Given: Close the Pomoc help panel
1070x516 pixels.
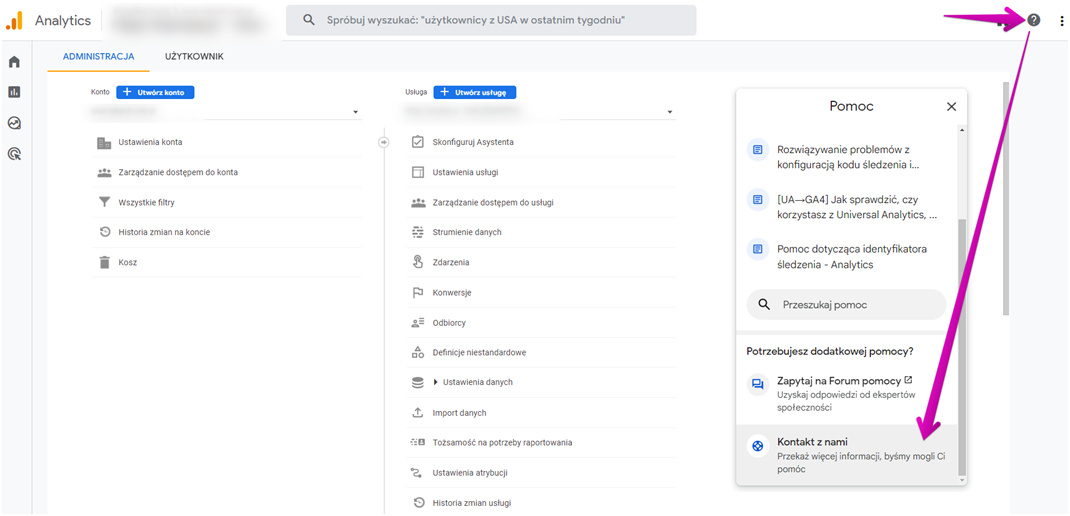Looking at the screenshot, I should (x=951, y=106).
